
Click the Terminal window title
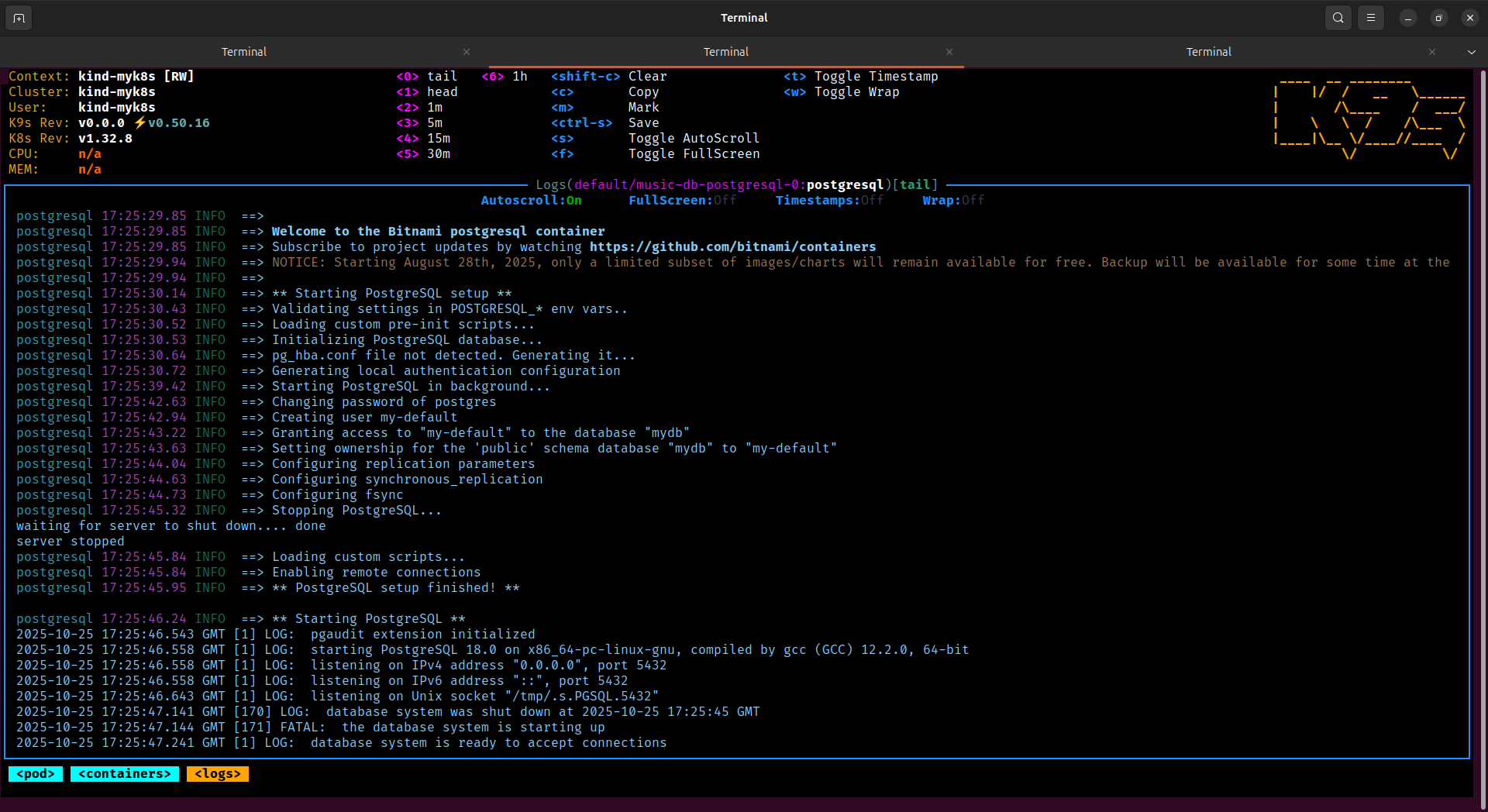[x=744, y=18]
